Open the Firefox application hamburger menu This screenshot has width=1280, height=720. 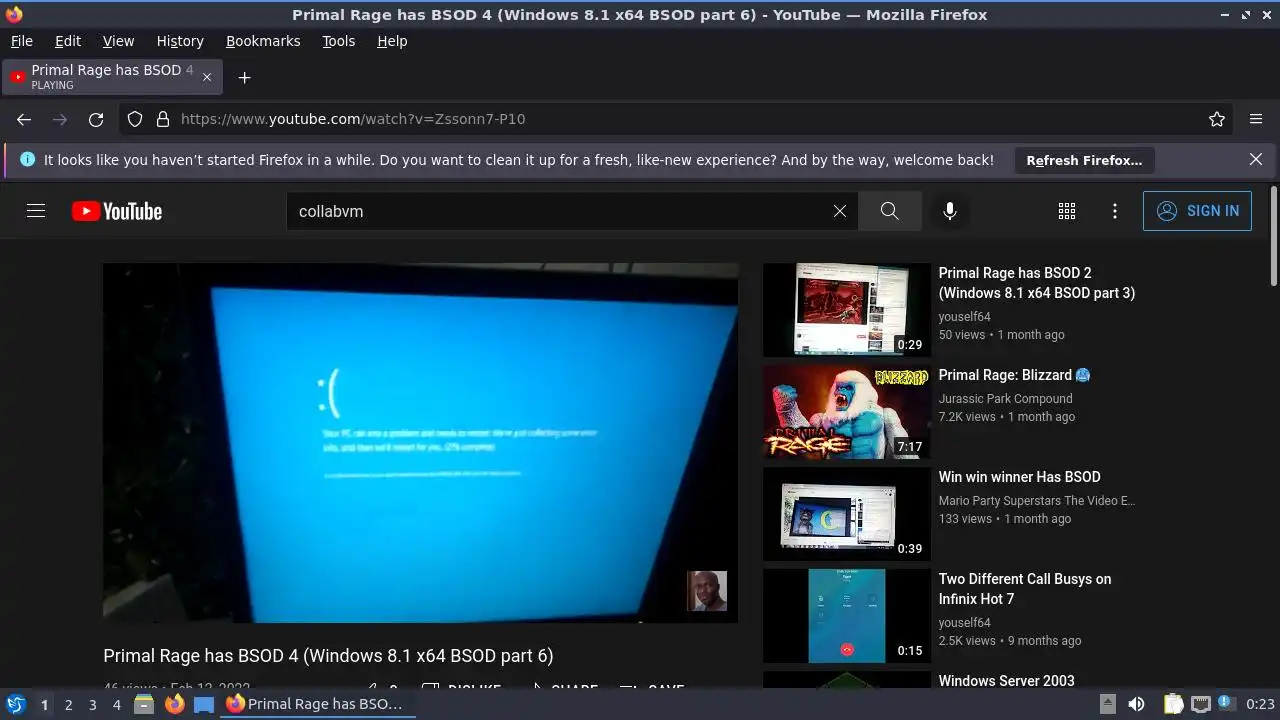pyautogui.click(x=1256, y=119)
